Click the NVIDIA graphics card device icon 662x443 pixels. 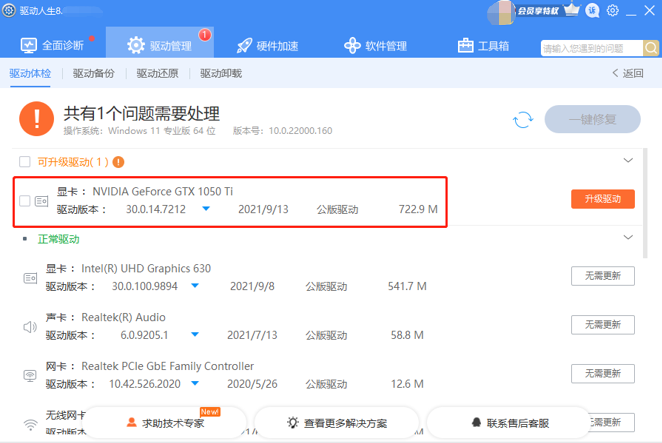click(41, 201)
